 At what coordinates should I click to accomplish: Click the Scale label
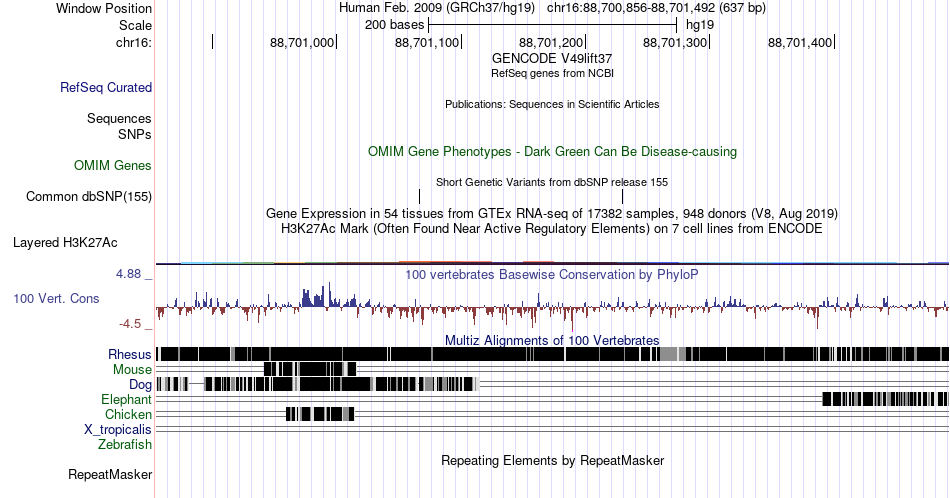point(136,25)
